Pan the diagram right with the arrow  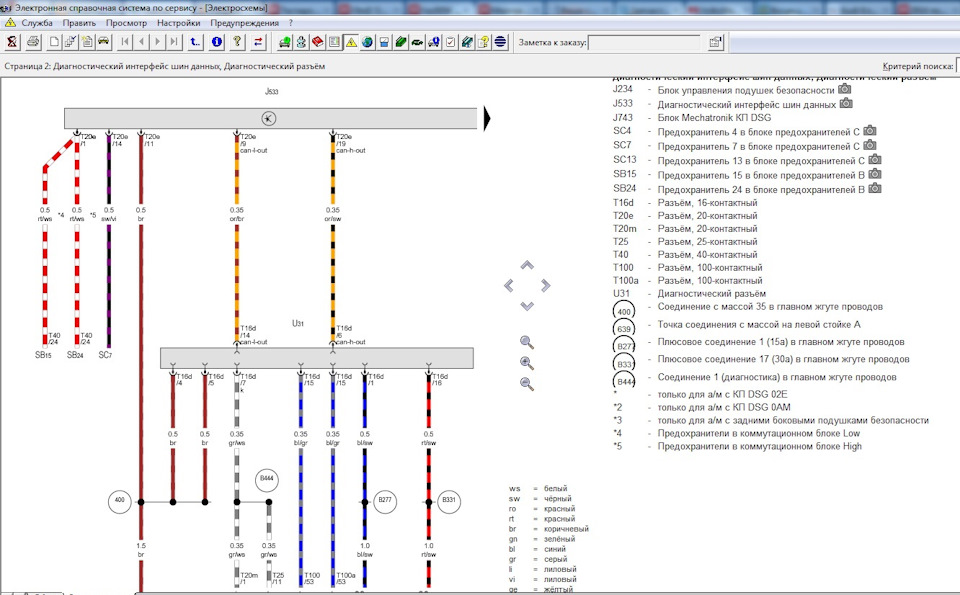[546, 285]
